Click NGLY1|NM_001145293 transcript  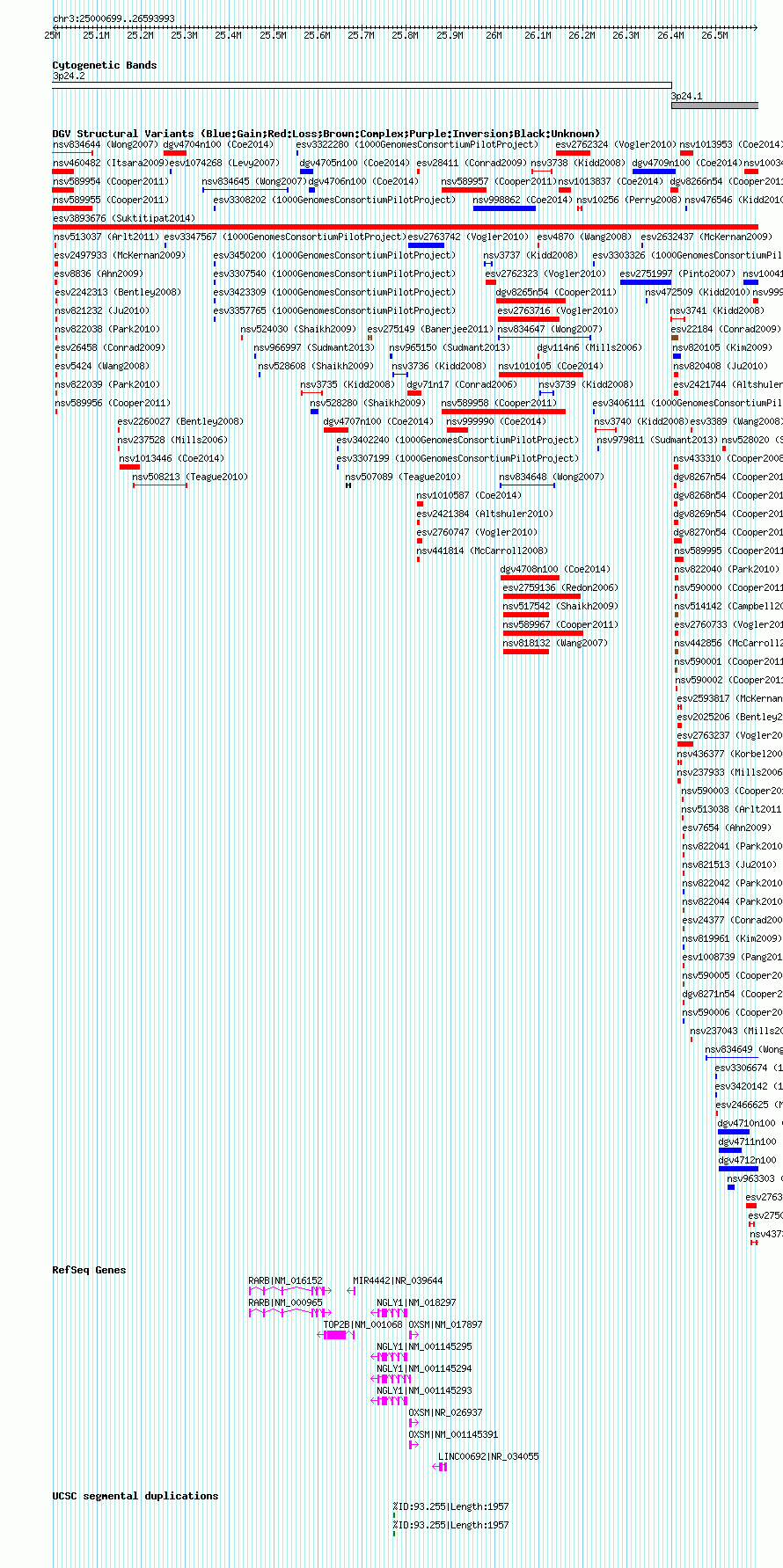[x=390, y=1400]
